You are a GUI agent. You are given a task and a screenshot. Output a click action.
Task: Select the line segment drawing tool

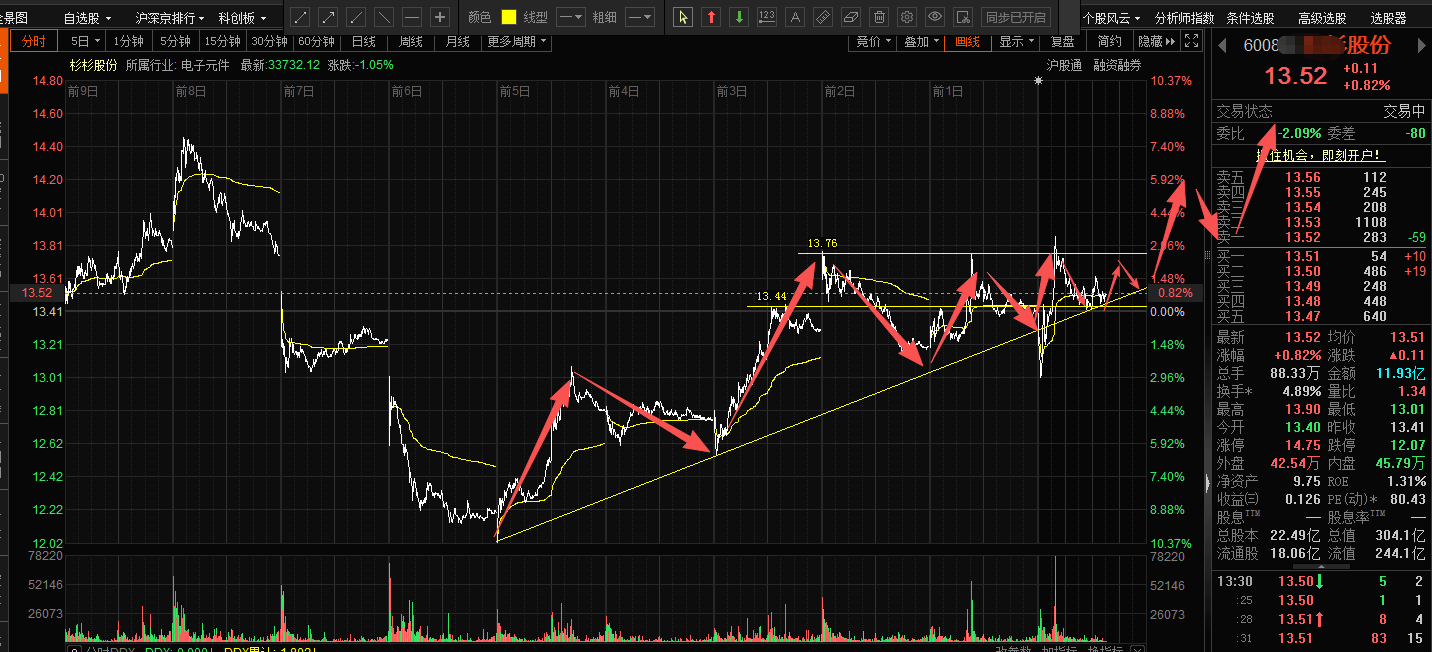pyautogui.click(x=299, y=17)
